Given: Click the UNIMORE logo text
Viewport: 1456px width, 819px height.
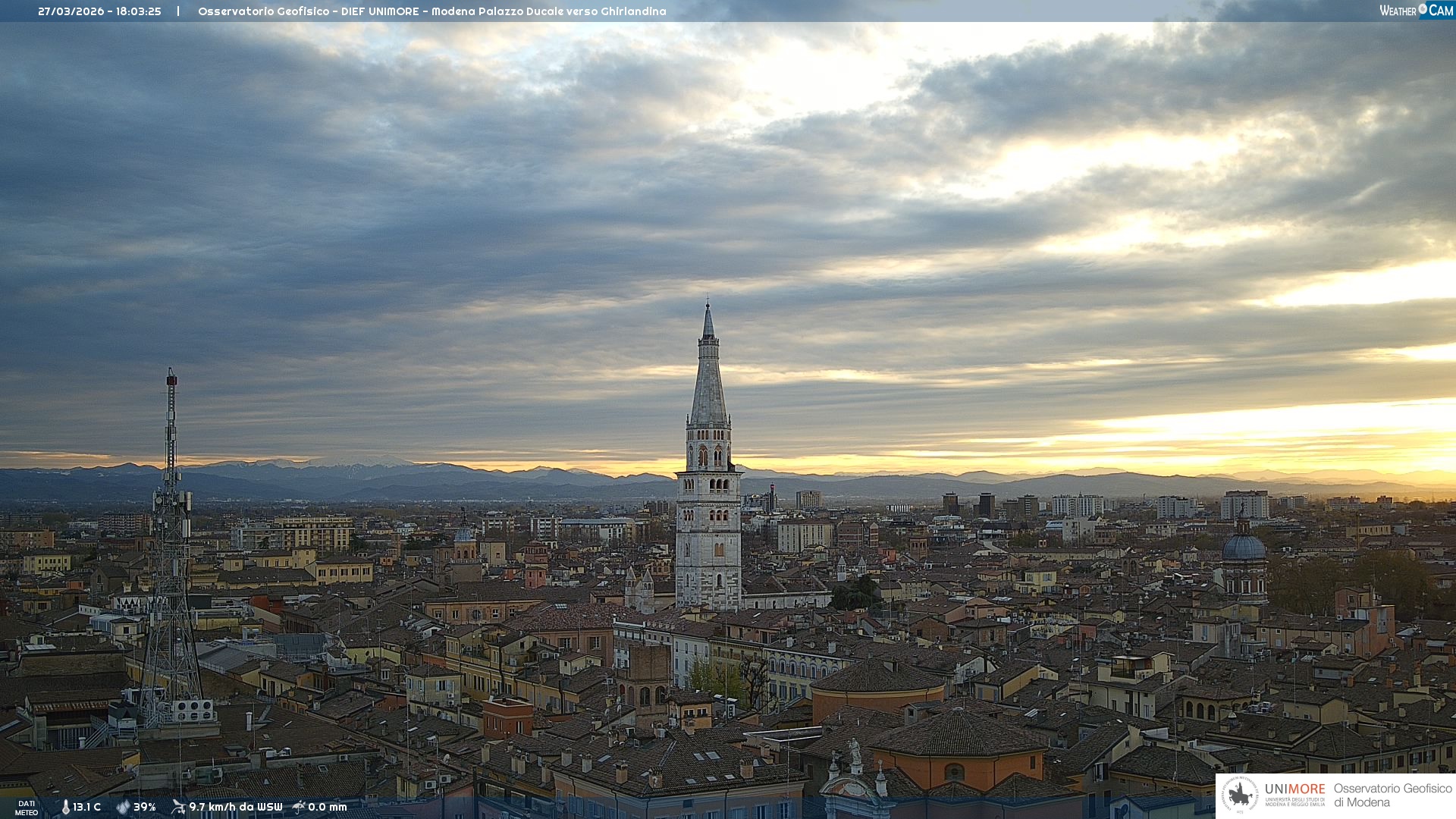Looking at the screenshot, I should pyautogui.click(x=1294, y=789).
